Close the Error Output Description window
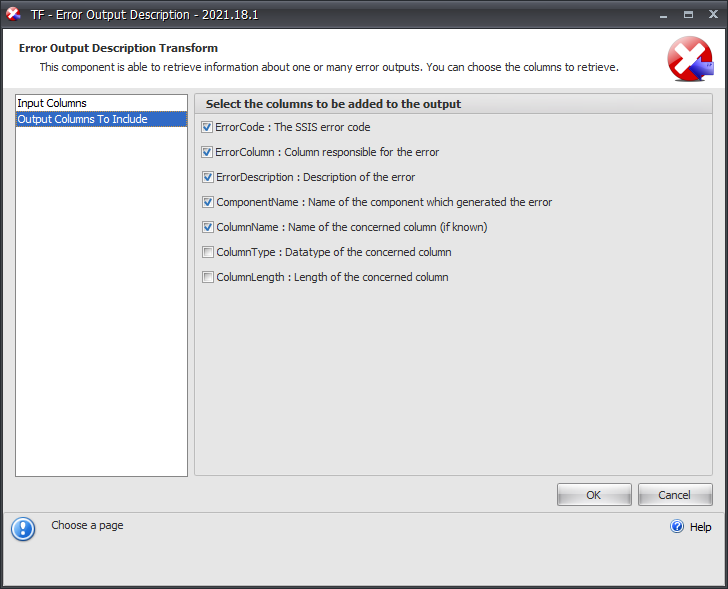Image resolution: width=728 pixels, height=589 pixels. point(714,14)
